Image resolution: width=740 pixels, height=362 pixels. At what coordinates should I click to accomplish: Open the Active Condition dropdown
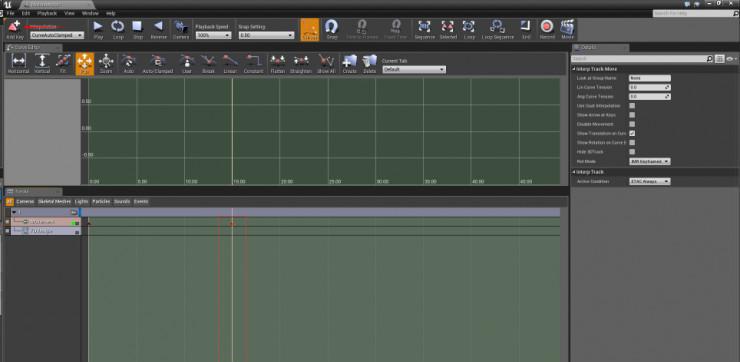(649, 181)
